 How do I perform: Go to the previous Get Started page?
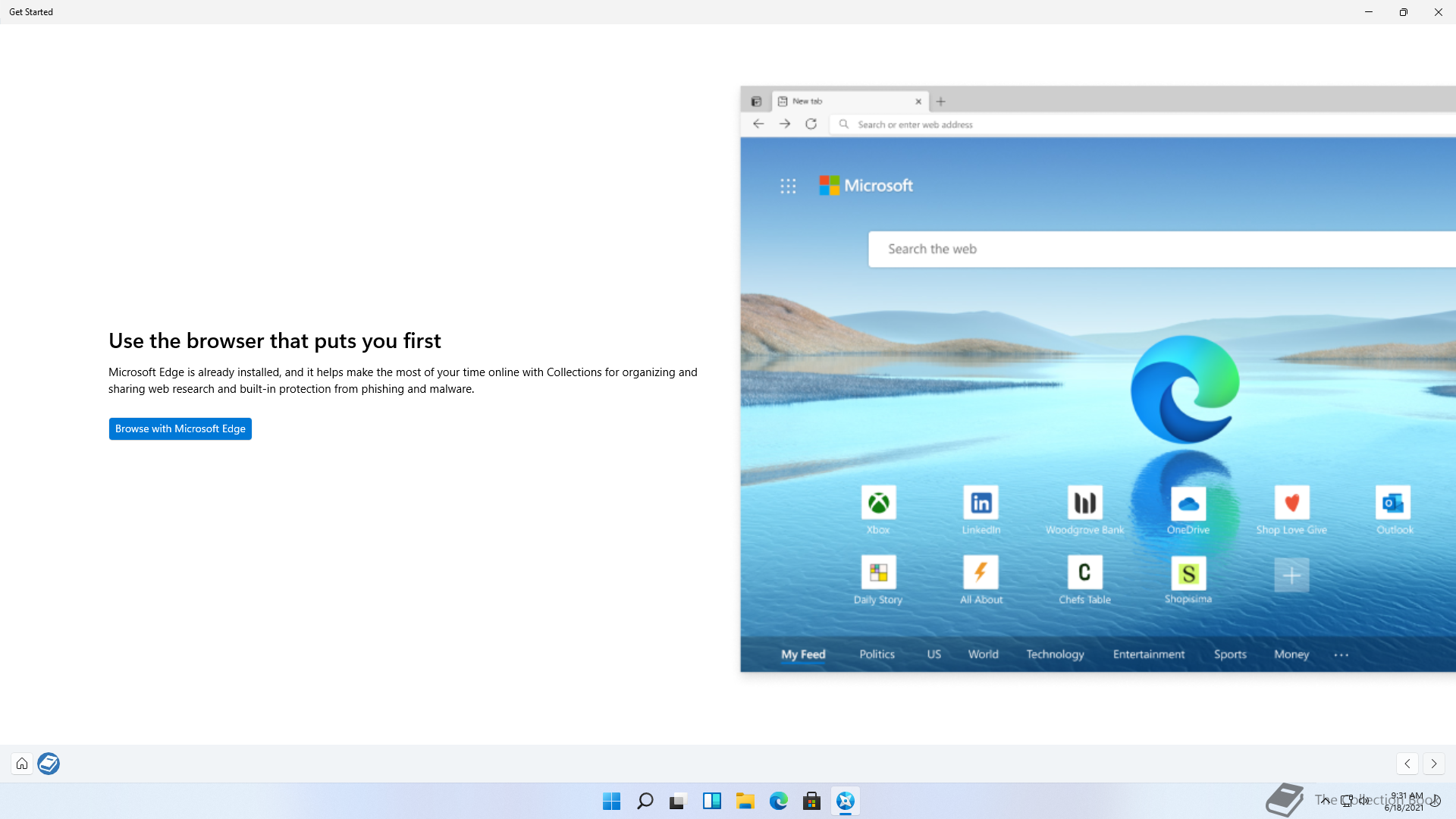pos(1407,764)
